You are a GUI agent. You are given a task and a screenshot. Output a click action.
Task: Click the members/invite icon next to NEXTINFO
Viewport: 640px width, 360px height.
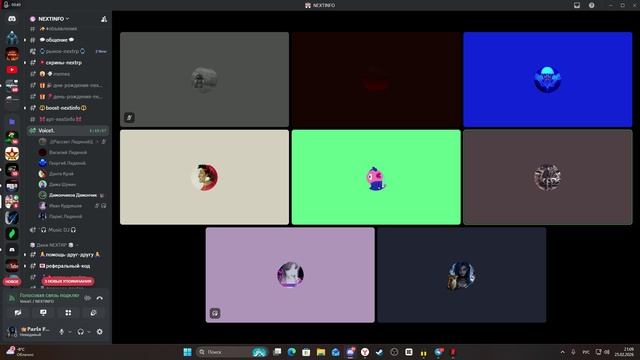[104, 19]
